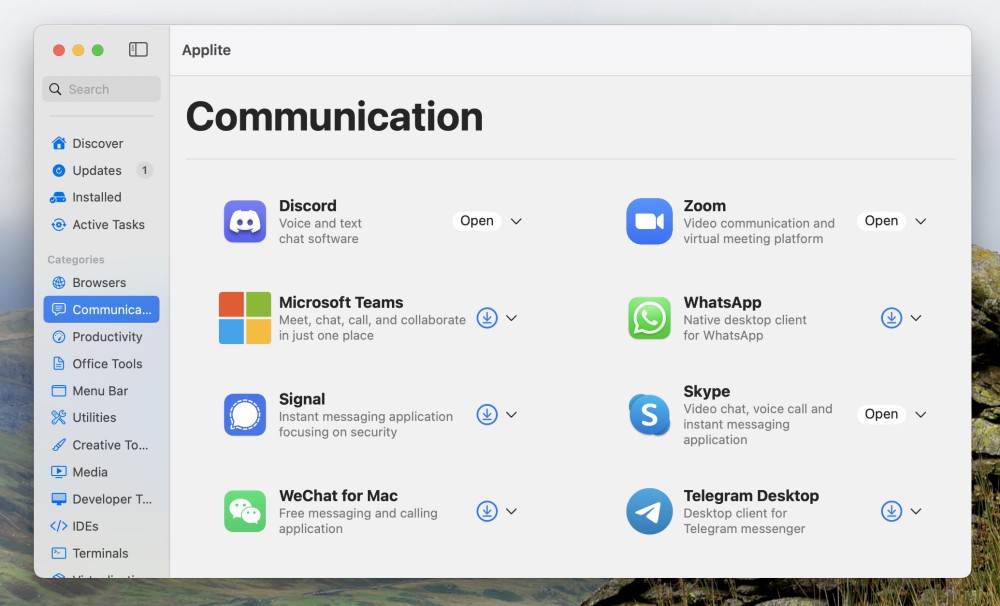This screenshot has width=1000, height=606.
Task: Download Signal with its install icon
Action: [487, 415]
